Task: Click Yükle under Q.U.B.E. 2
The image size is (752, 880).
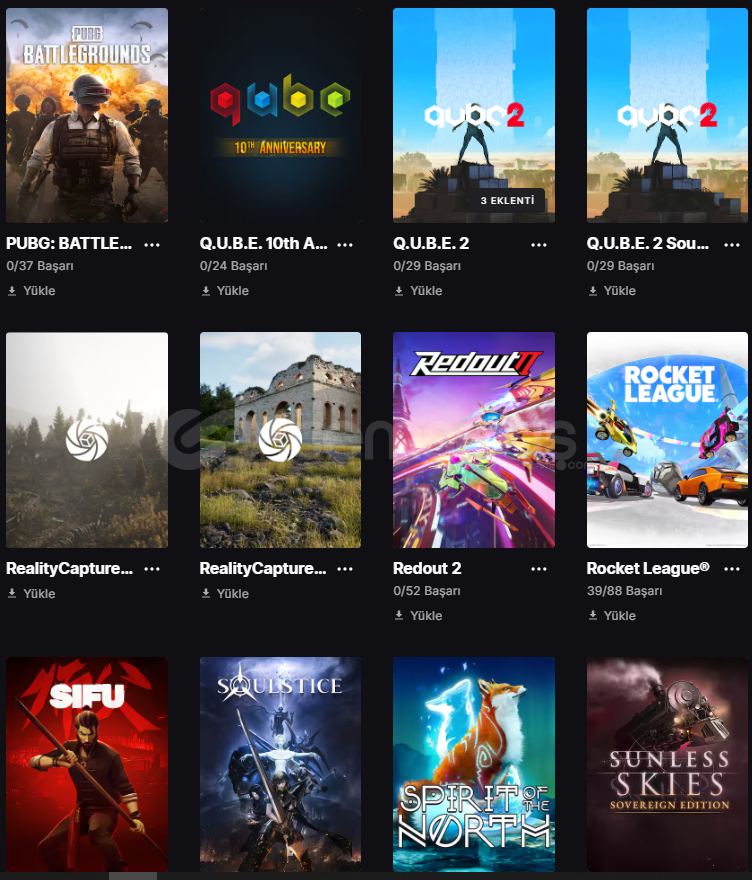Action: click(x=419, y=291)
